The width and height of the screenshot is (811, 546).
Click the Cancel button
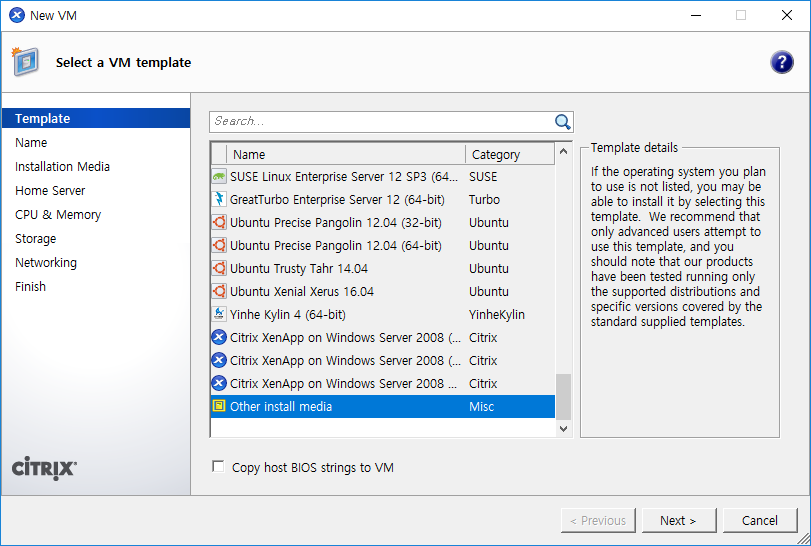point(759,521)
